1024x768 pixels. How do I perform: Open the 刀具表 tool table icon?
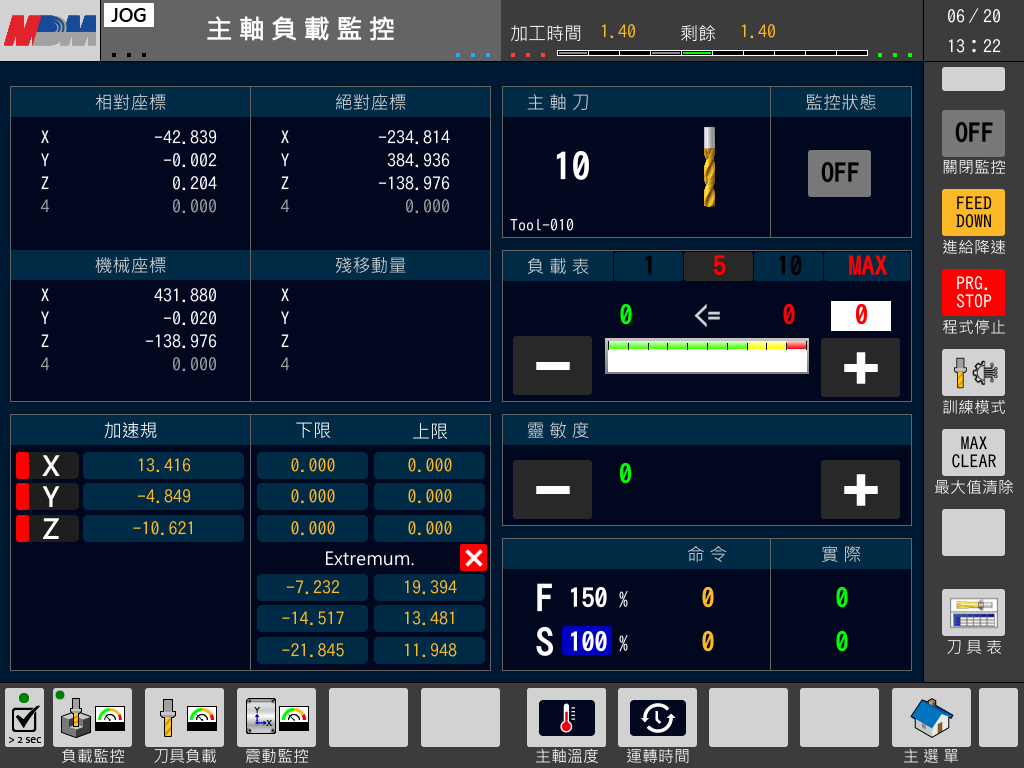[973, 612]
